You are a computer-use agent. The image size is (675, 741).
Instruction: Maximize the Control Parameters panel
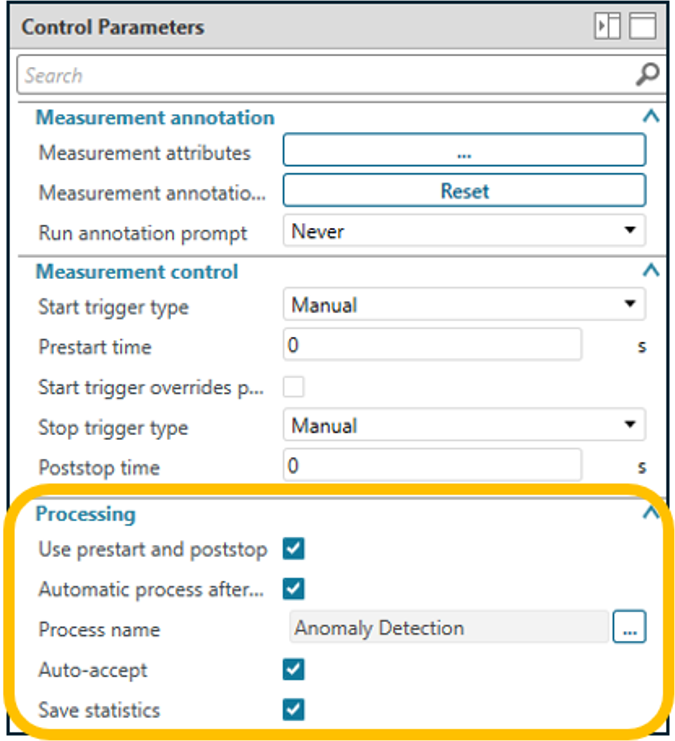coord(642,27)
